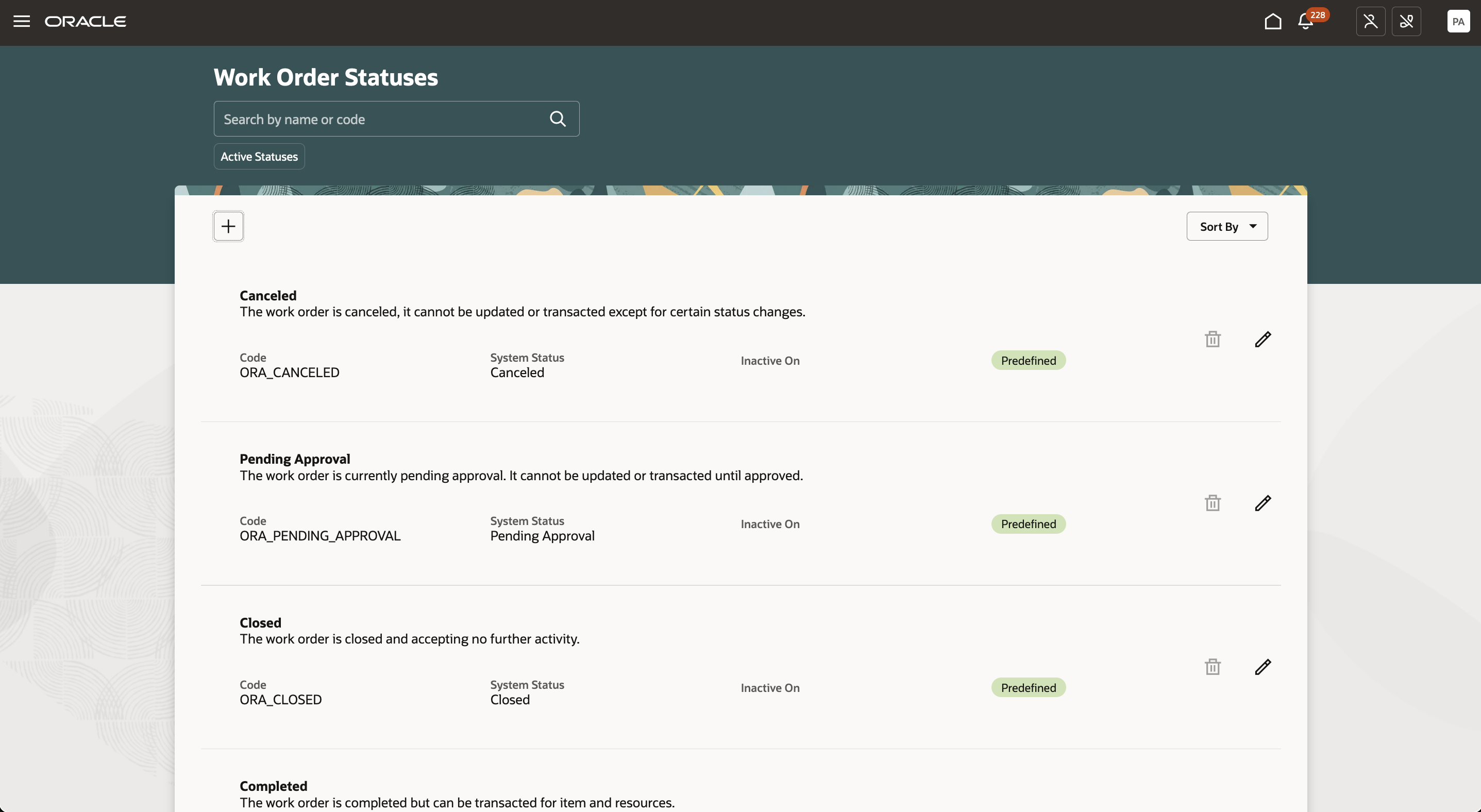Viewport: 1481px width, 812px height.
Task: Click the Pending Approval description text
Action: 521,475
